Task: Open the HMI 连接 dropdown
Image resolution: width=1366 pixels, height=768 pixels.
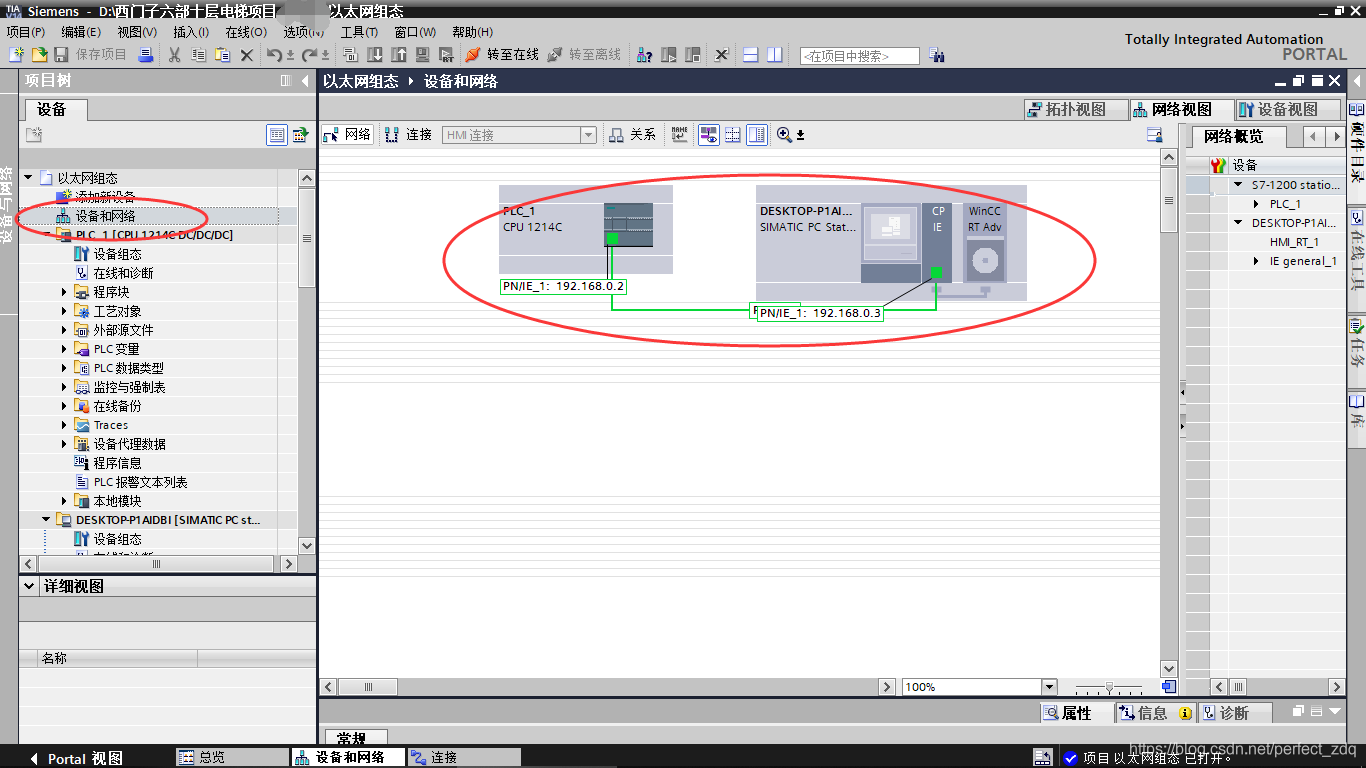Action: (589, 134)
